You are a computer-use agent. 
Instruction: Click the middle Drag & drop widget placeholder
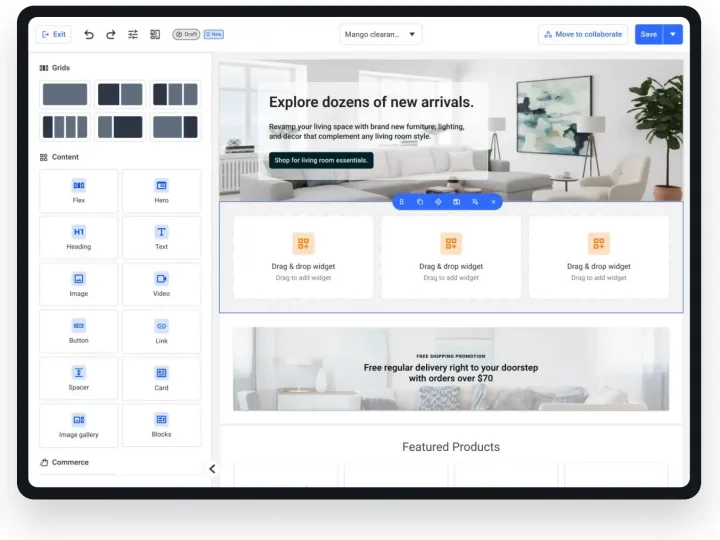pos(451,258)
